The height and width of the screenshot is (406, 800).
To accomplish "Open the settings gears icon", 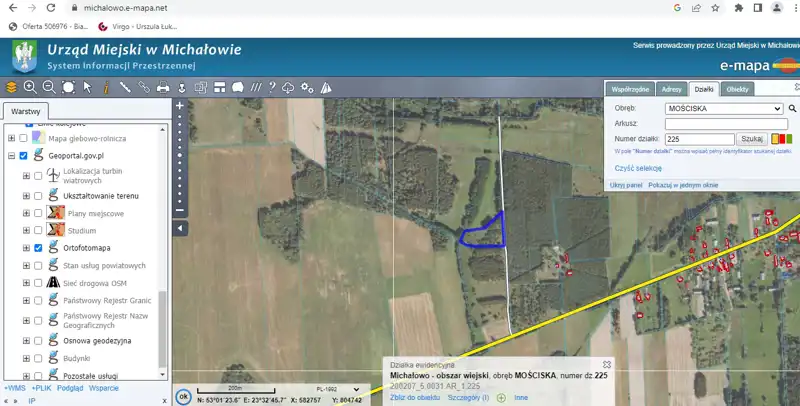I will click(x=307, y=88).
